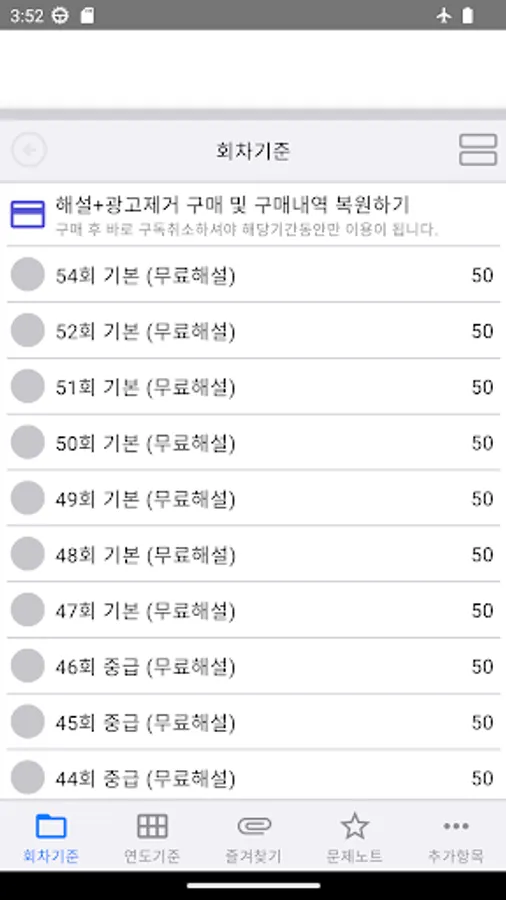The width and height of the screenshot is (506, 900).
Task: Select the 47회 기본 (무료해설) row
Action: pyautogui.click(x=253, y=610)
